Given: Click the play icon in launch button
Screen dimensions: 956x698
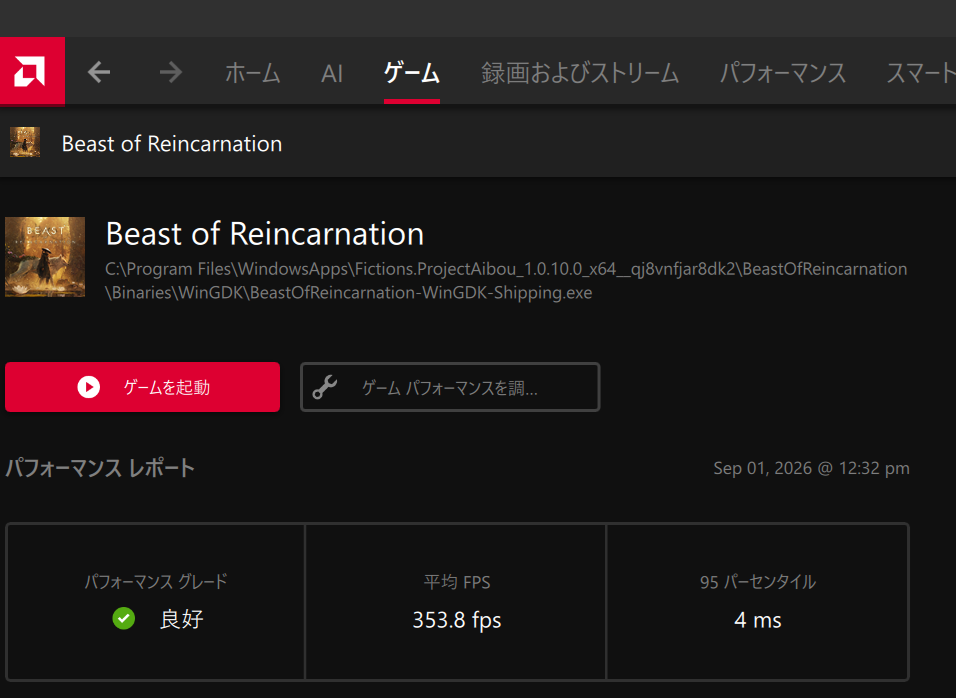Looking at the screenshot, I should [x=88, y=387].
